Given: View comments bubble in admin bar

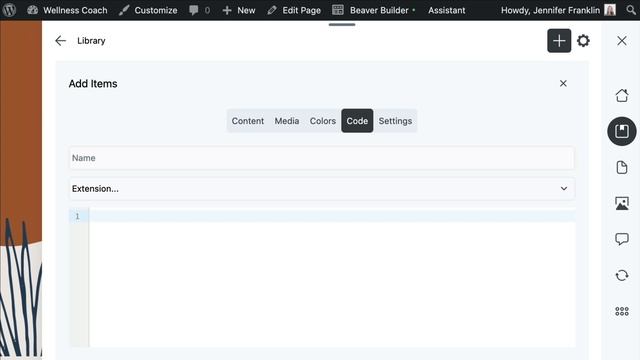Looking at the screenshot, I should (200, 10).
